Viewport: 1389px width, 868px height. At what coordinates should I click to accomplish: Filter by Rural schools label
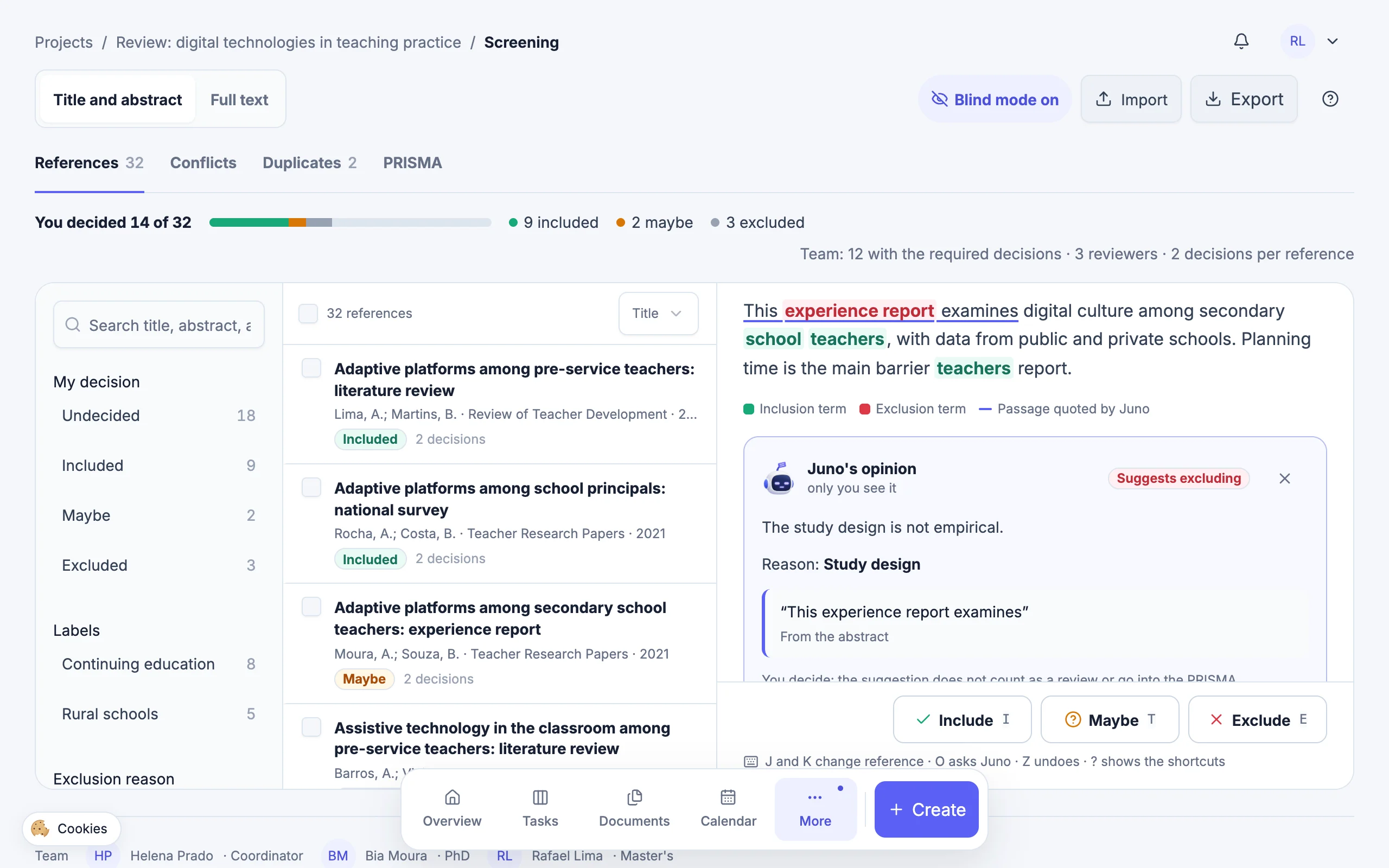[158, 713]
